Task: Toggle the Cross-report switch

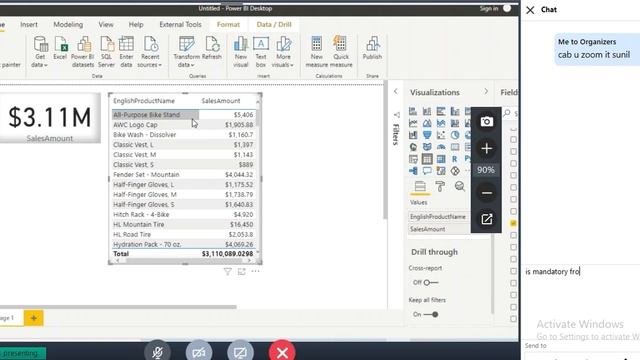Action: (x=431, y=282)
